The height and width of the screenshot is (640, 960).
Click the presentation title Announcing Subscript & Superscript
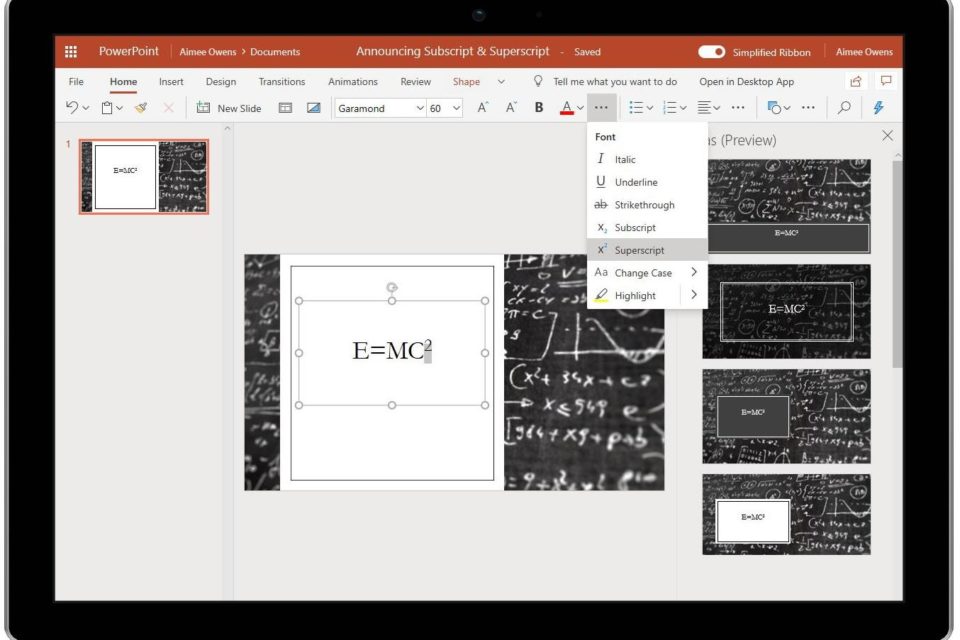452,51
